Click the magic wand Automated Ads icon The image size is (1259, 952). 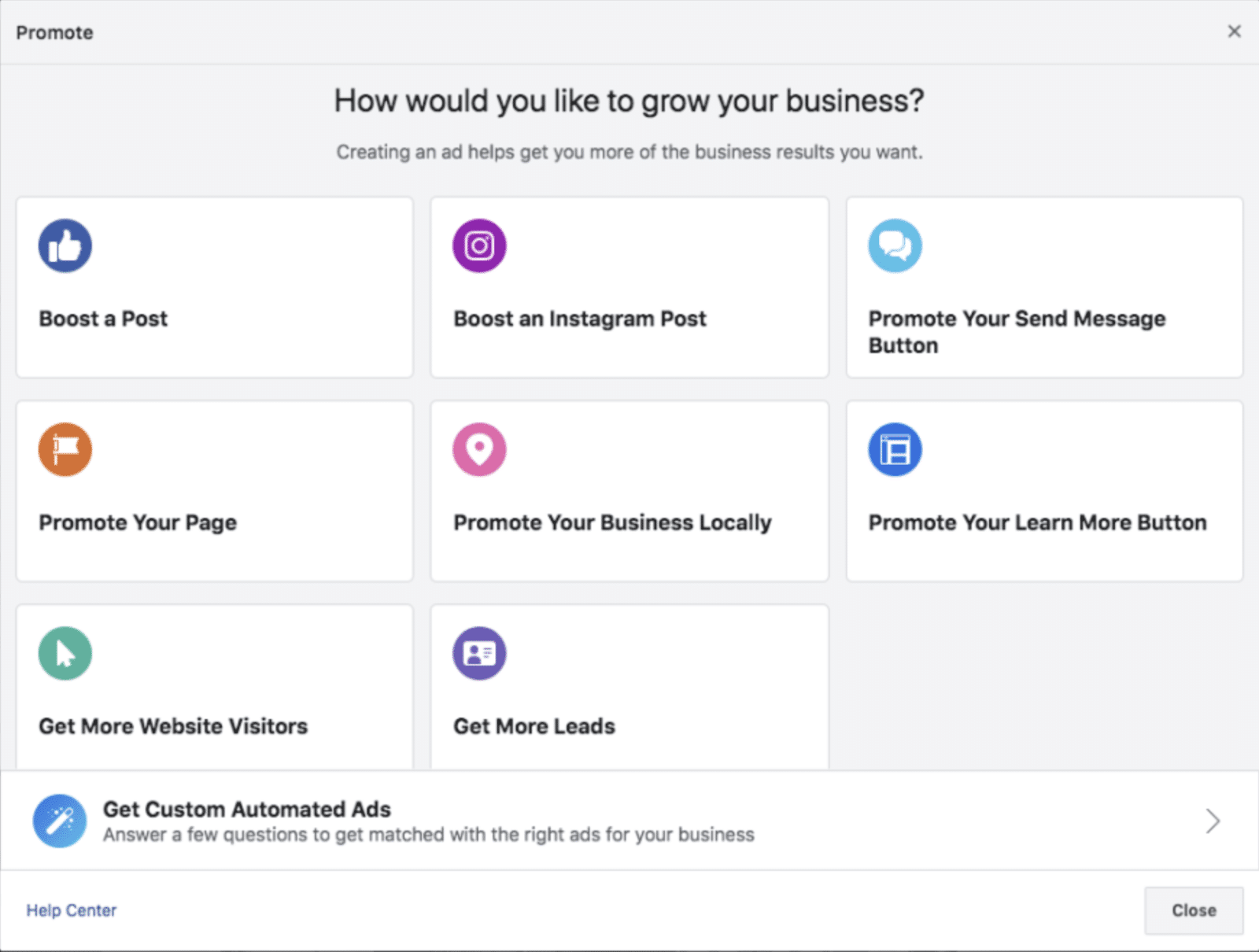pos(60,821)
